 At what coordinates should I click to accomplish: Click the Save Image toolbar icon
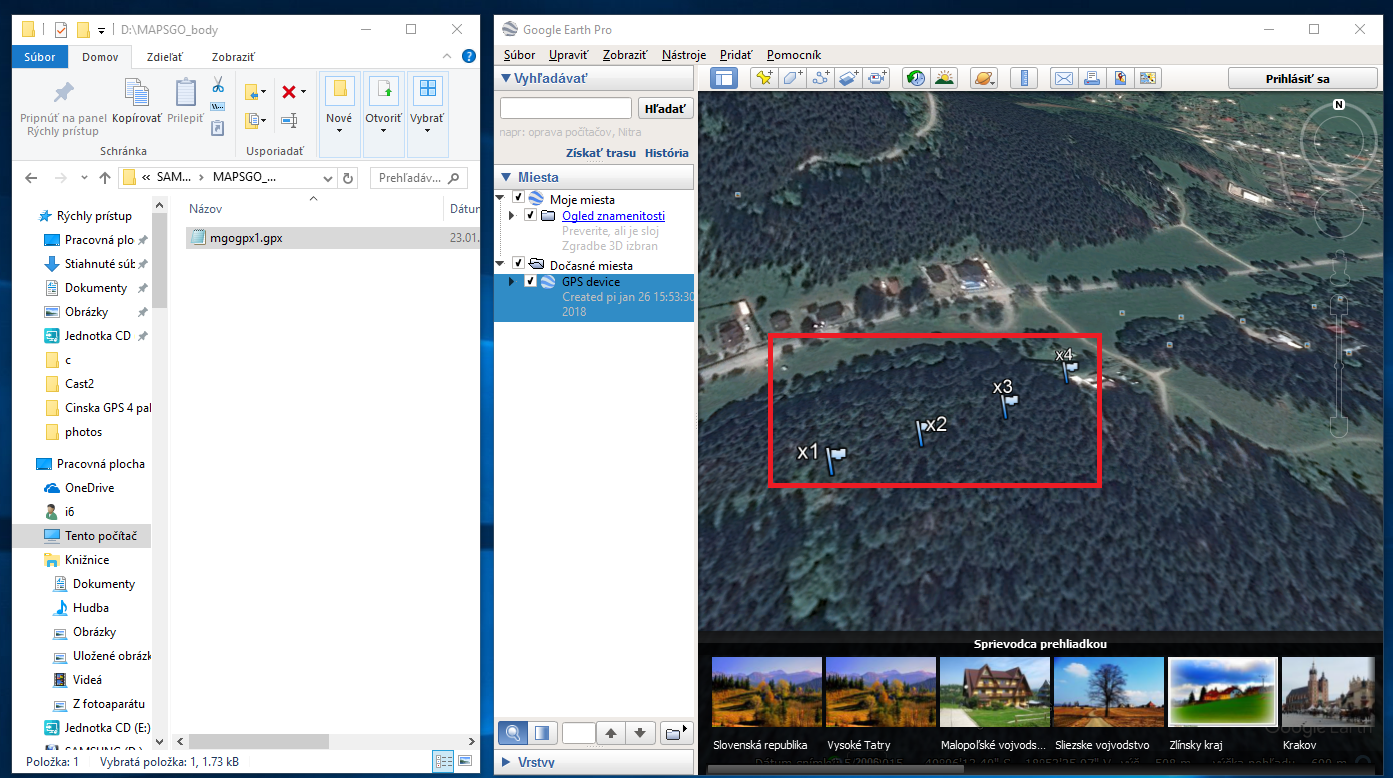(x=1148, y=78)
